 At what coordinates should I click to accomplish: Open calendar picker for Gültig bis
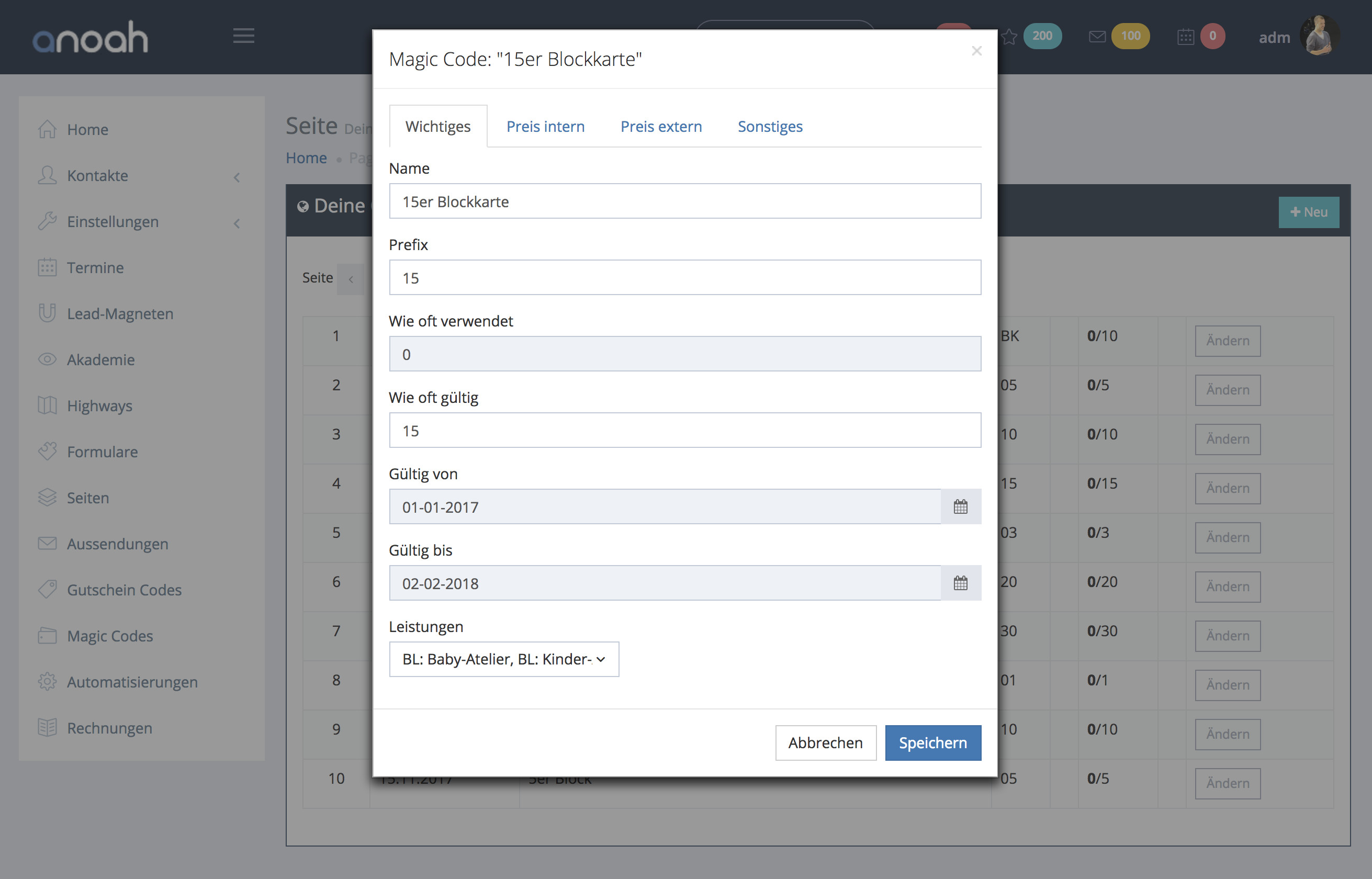pyautogui.click(x=960, y=583)
